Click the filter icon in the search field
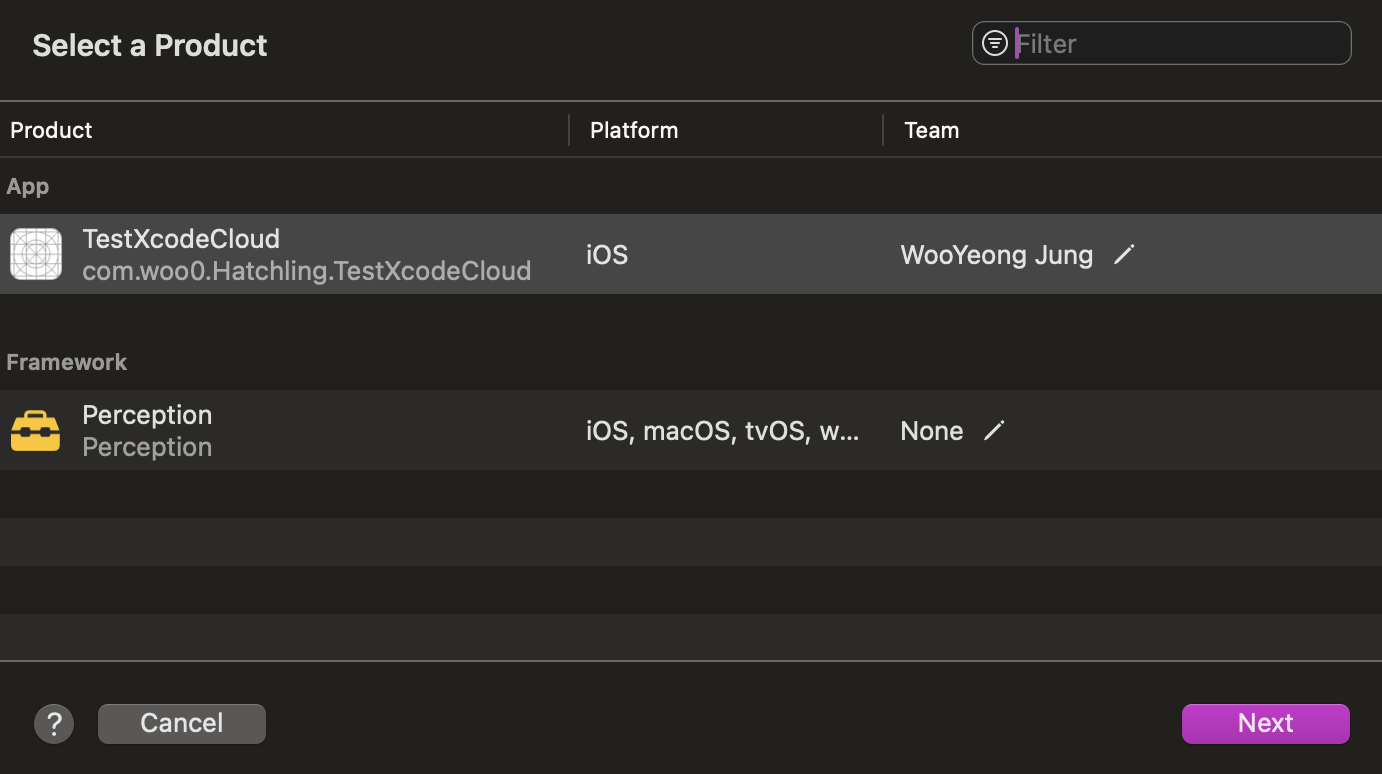 pyautogui.click(x=994, y=43)
